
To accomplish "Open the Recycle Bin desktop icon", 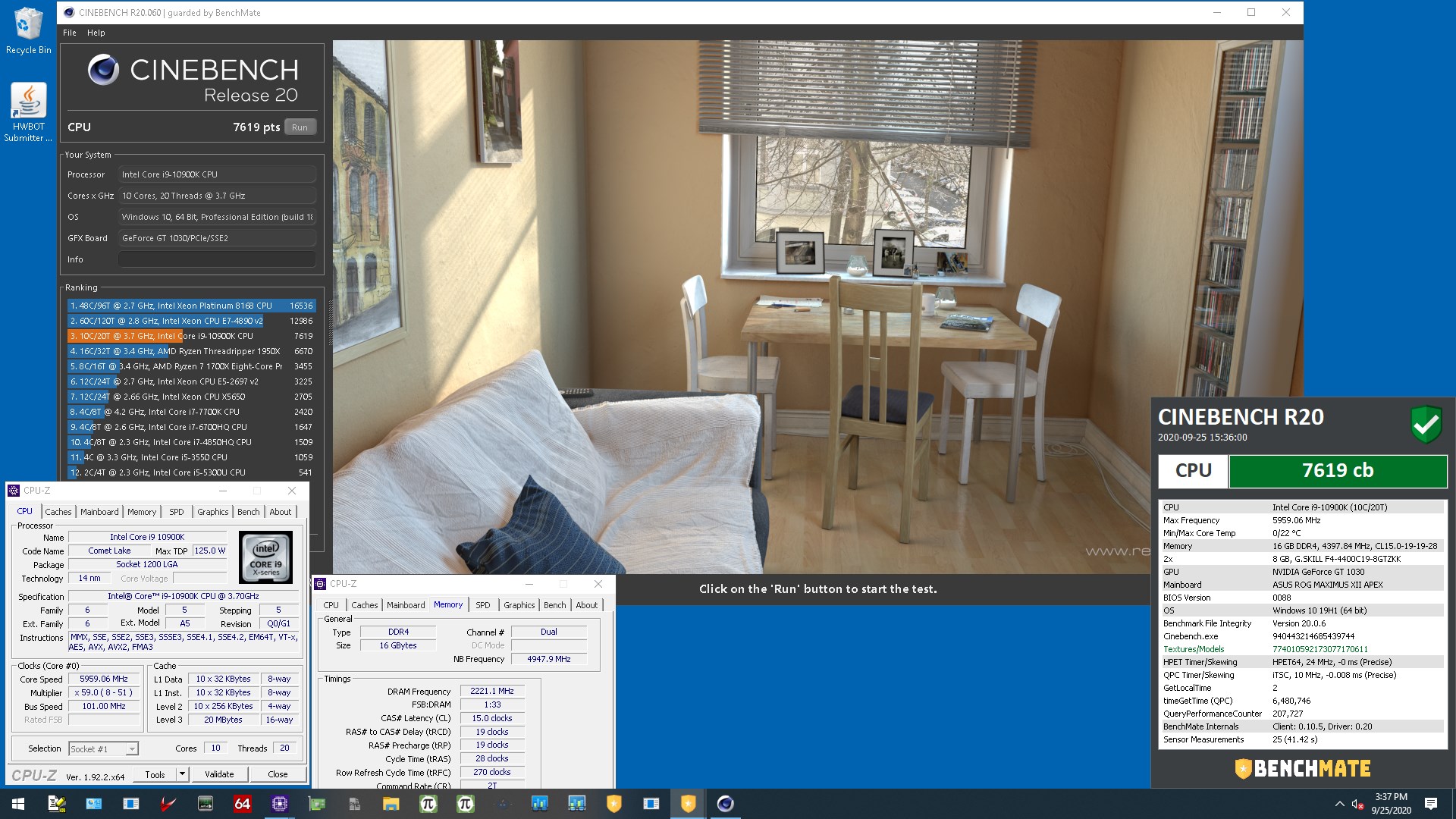I will 28,30.
